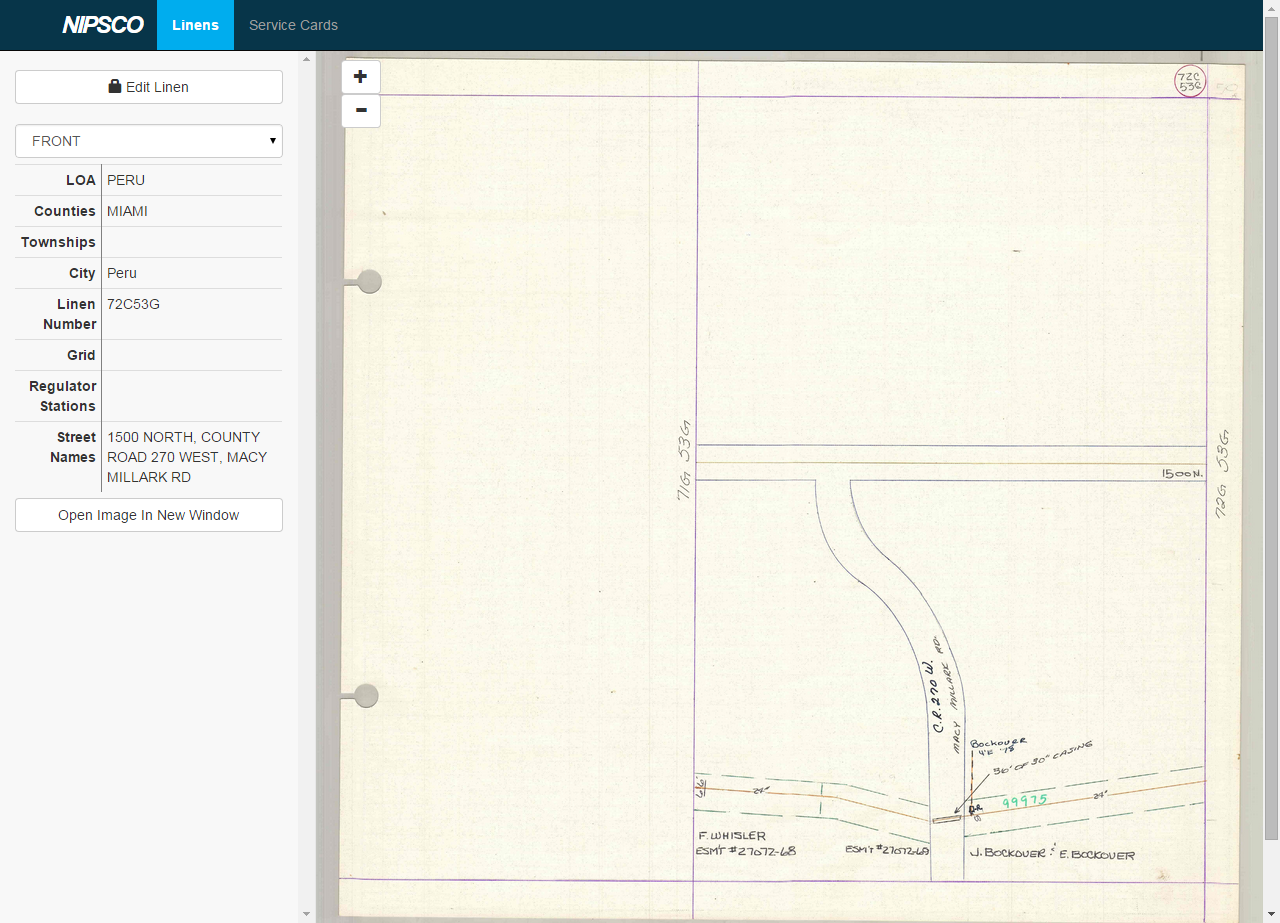Click the NIPSCO logo
Image resolution: width=1280 pixels, height=923 pixels.
pos(103,25)
